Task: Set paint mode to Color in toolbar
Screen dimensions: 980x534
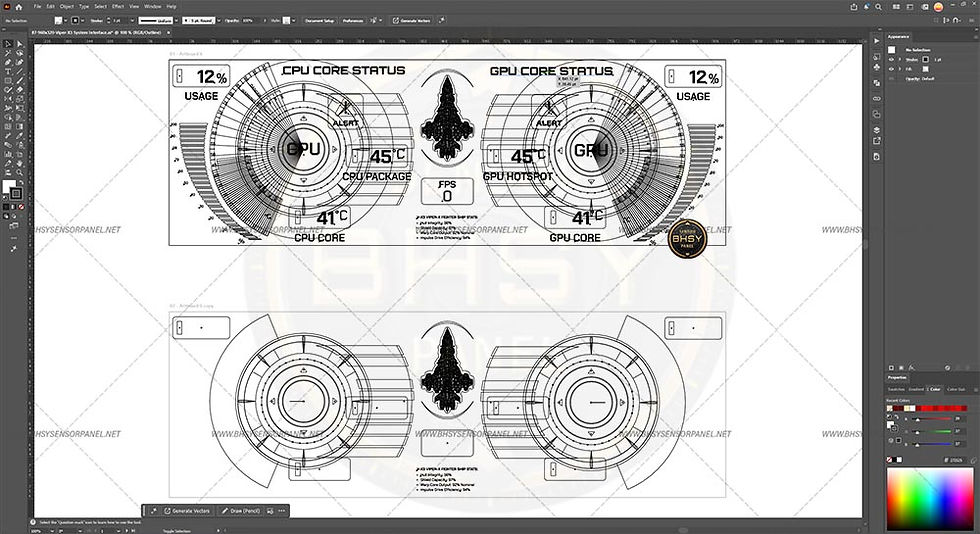Action: coord(6,207)
